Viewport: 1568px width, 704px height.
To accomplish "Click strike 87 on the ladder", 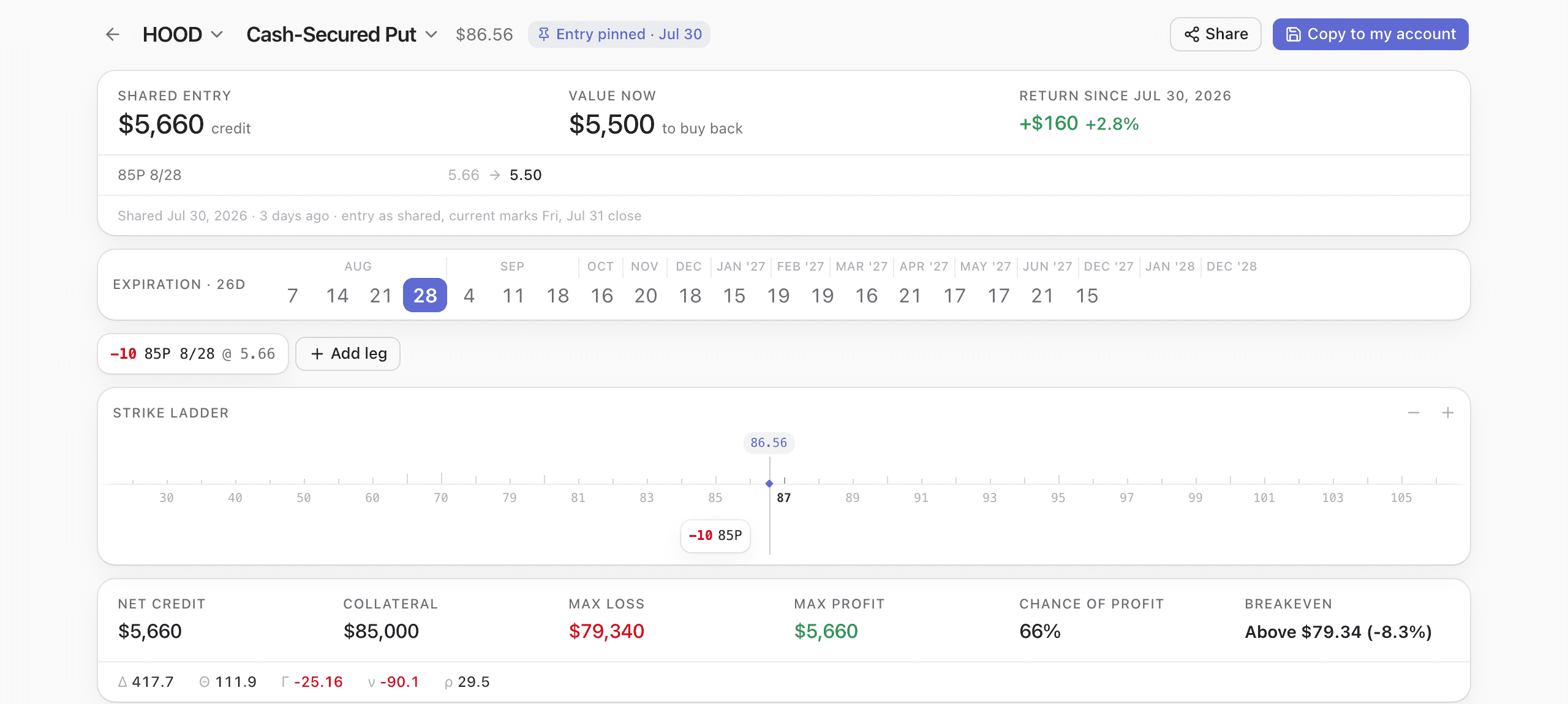I will coord(784,498).
